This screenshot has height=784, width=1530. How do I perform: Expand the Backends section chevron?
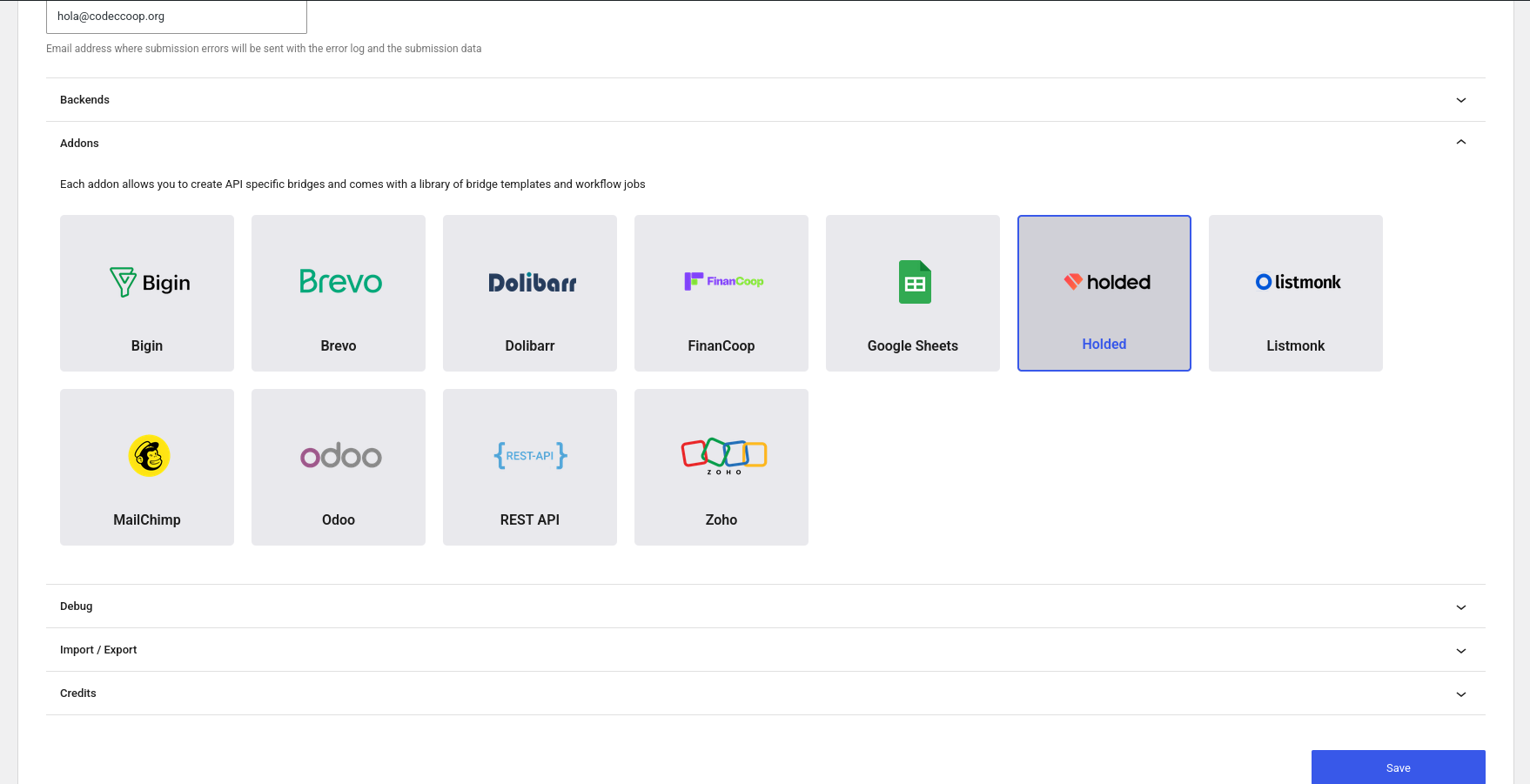point(1460,100)
